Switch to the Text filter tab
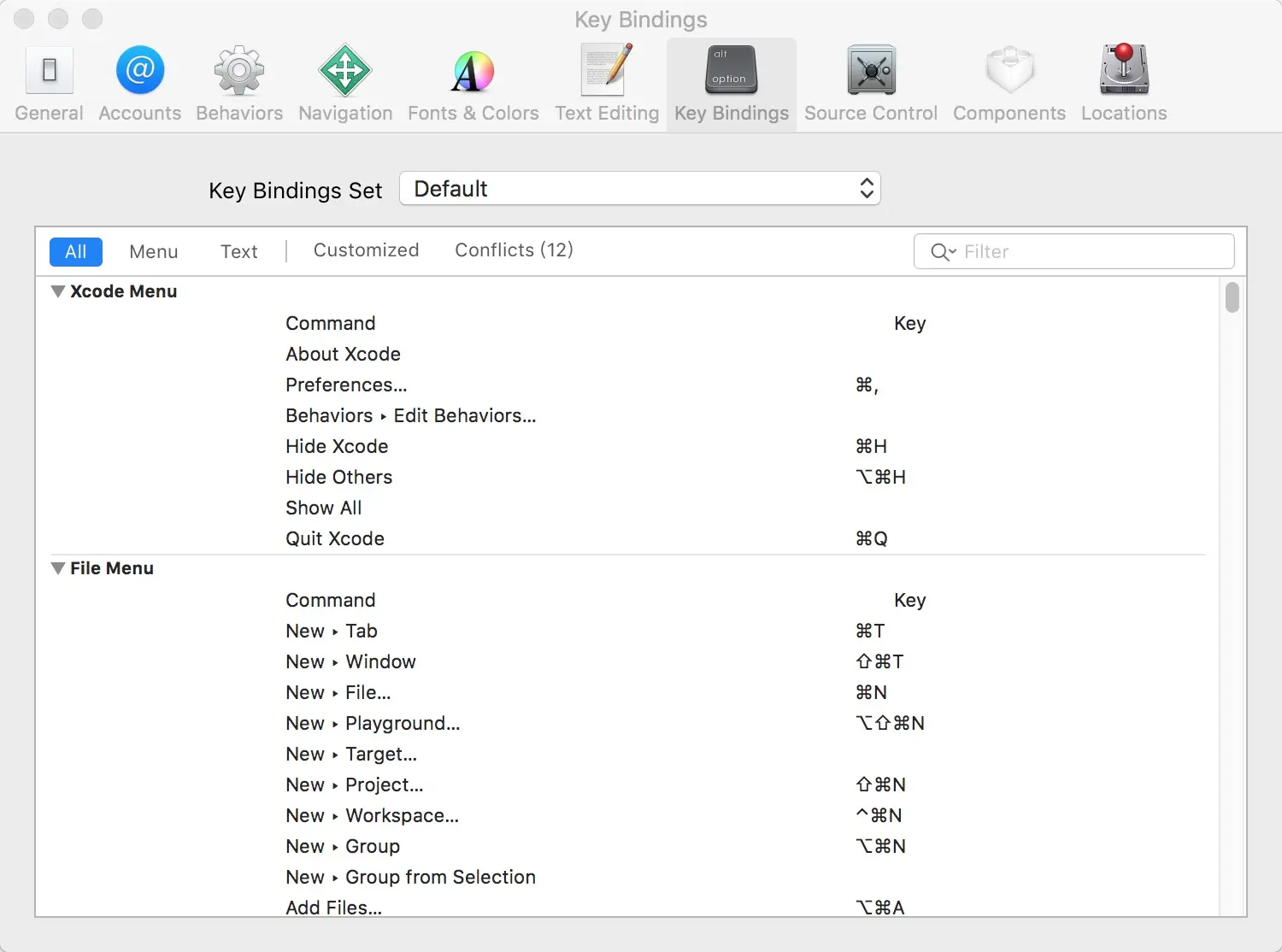This screenshot has width=1282, height=952. point(239,251)
